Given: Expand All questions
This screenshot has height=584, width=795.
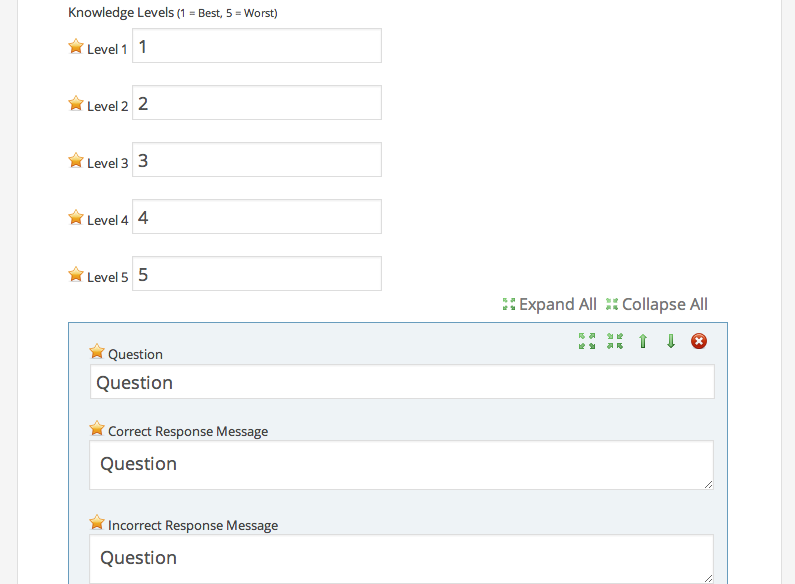Looking at the screenshot, I should point(549,304).
